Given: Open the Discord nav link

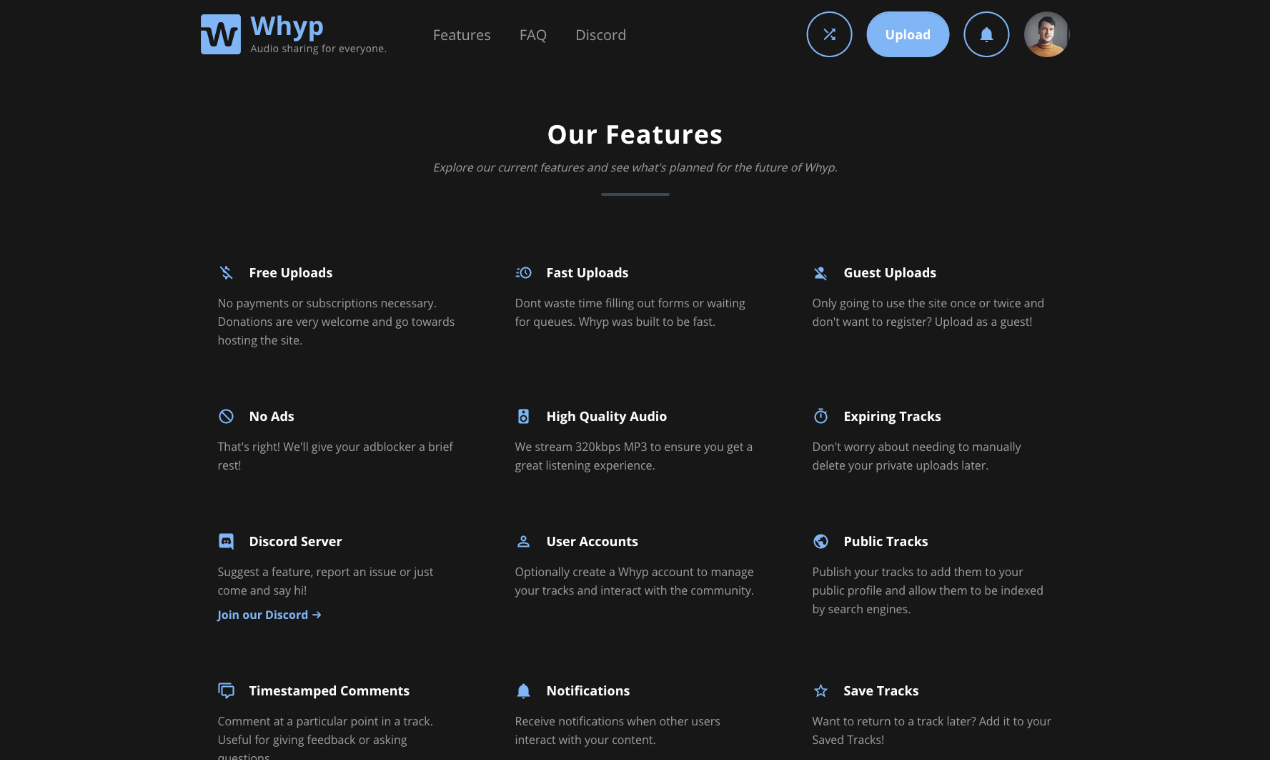Looking at the screenshot, I should (600, 34).
